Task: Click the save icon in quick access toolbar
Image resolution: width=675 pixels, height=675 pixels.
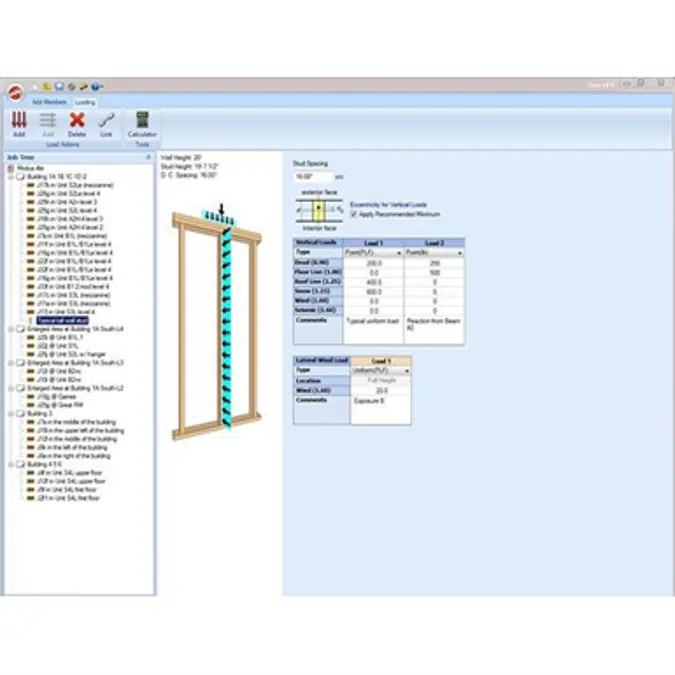Action: (x=59, y=86)
